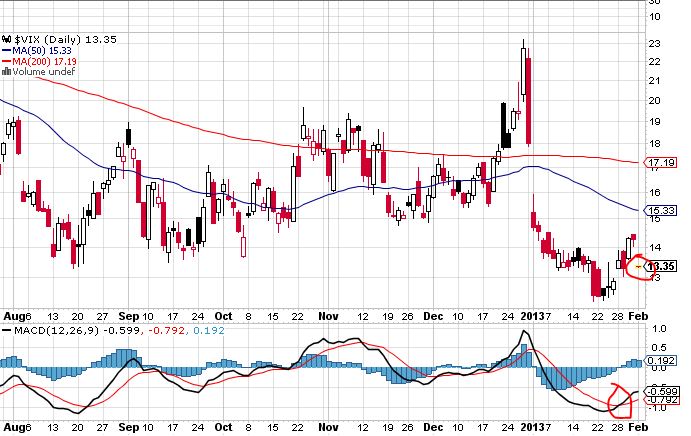Click the 13.35 last price tag on the right axis
The height and width of the screenshot is (436, 691).
(661, 266)
